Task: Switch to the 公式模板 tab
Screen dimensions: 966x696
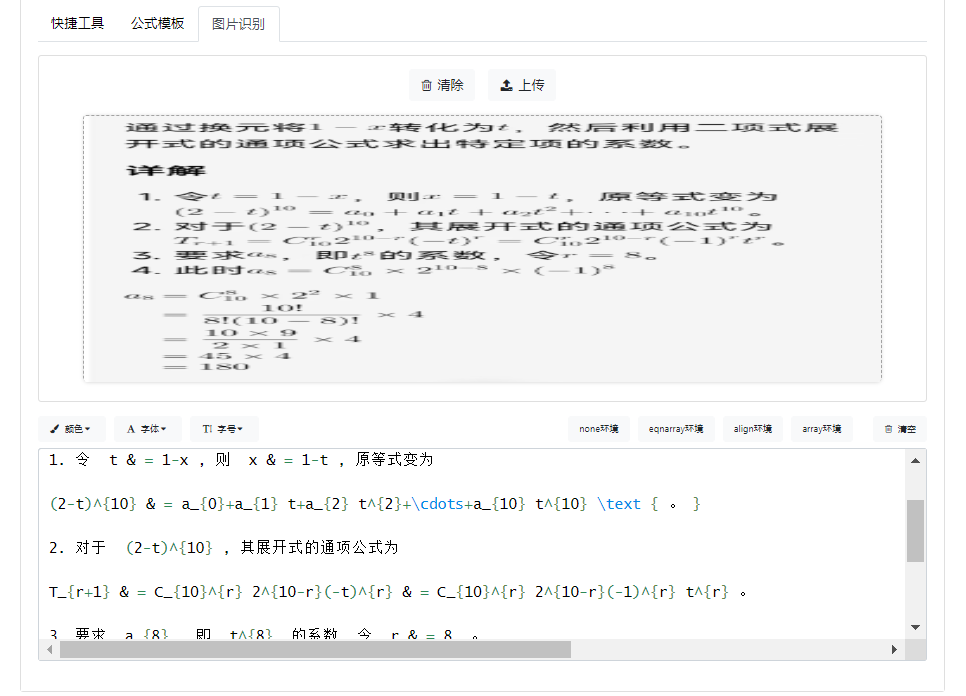Action: point(157,22)
